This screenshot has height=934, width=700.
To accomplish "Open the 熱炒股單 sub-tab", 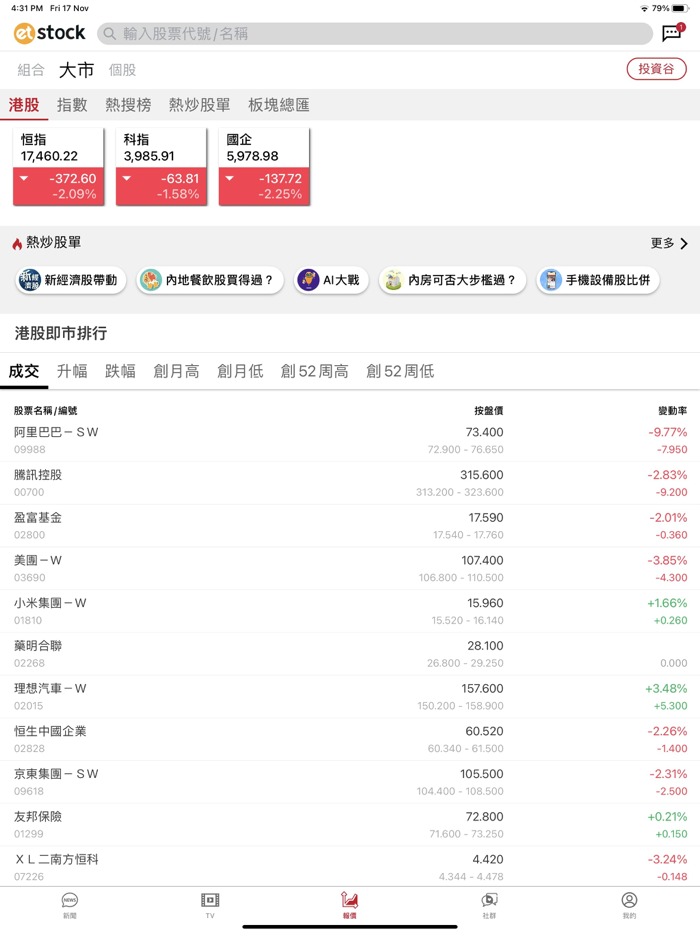I will pyautogui.click(x=200, y=105).
